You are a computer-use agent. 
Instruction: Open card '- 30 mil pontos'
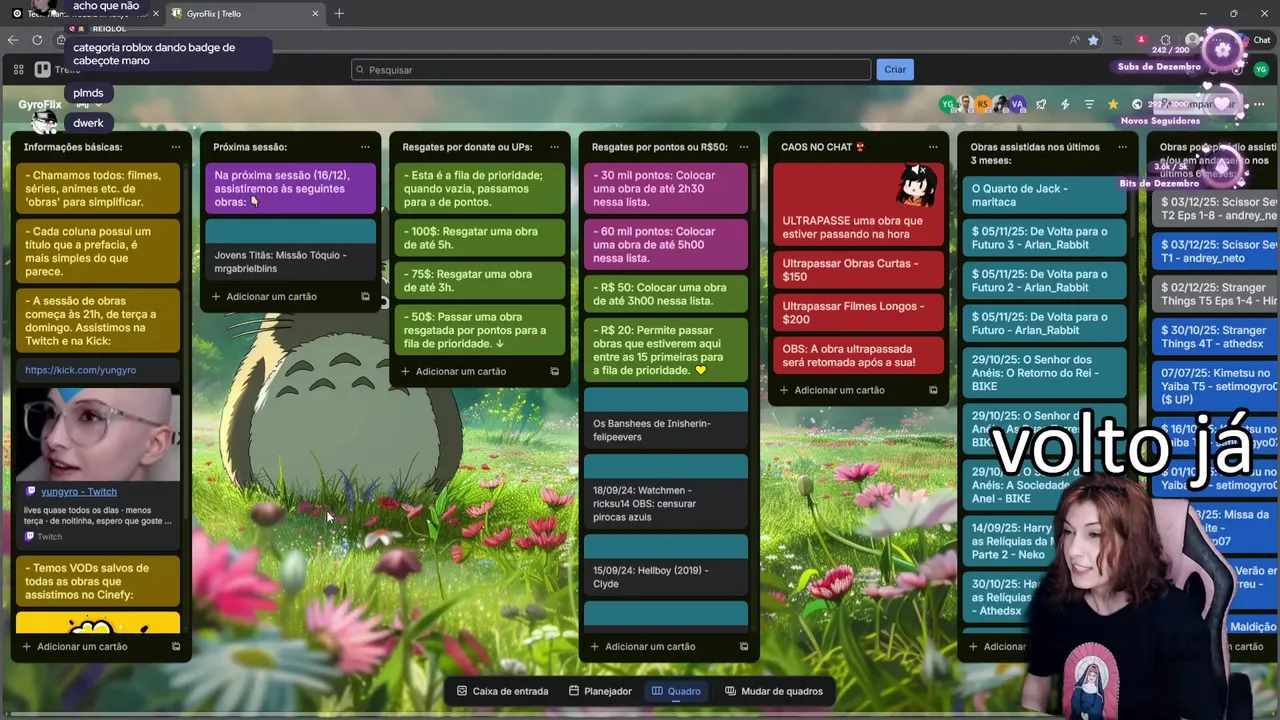coord(666,188)
